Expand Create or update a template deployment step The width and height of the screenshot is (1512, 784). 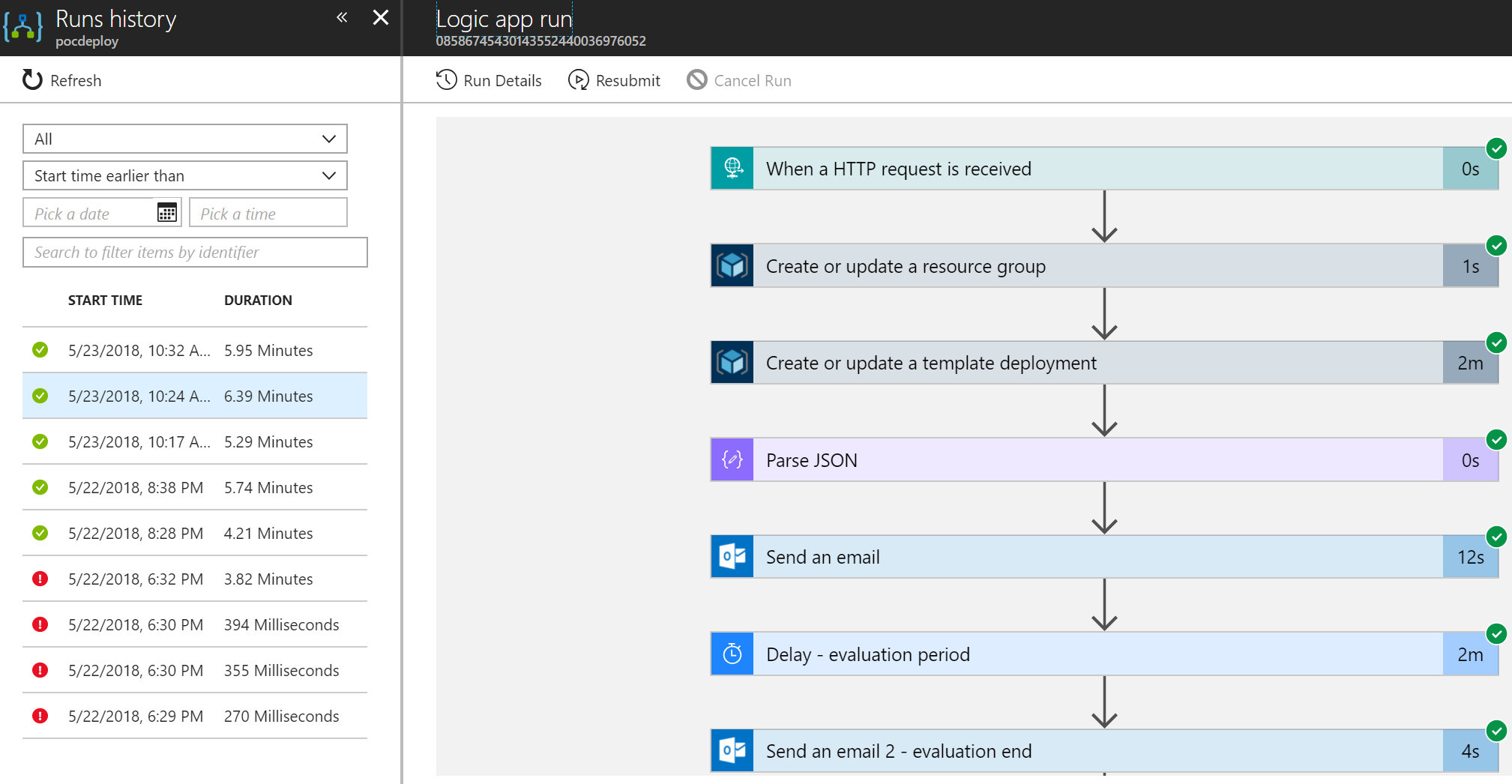click(1104, 363)
